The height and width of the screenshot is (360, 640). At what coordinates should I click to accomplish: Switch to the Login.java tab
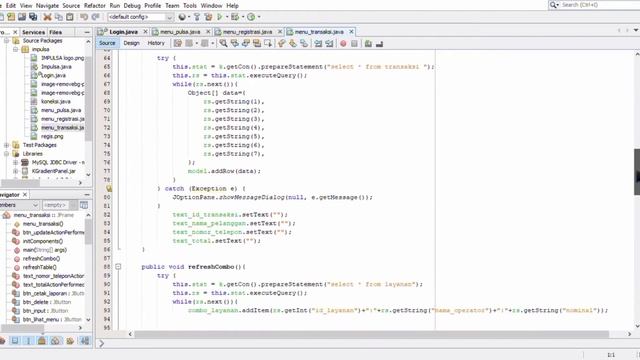(123, 32)
